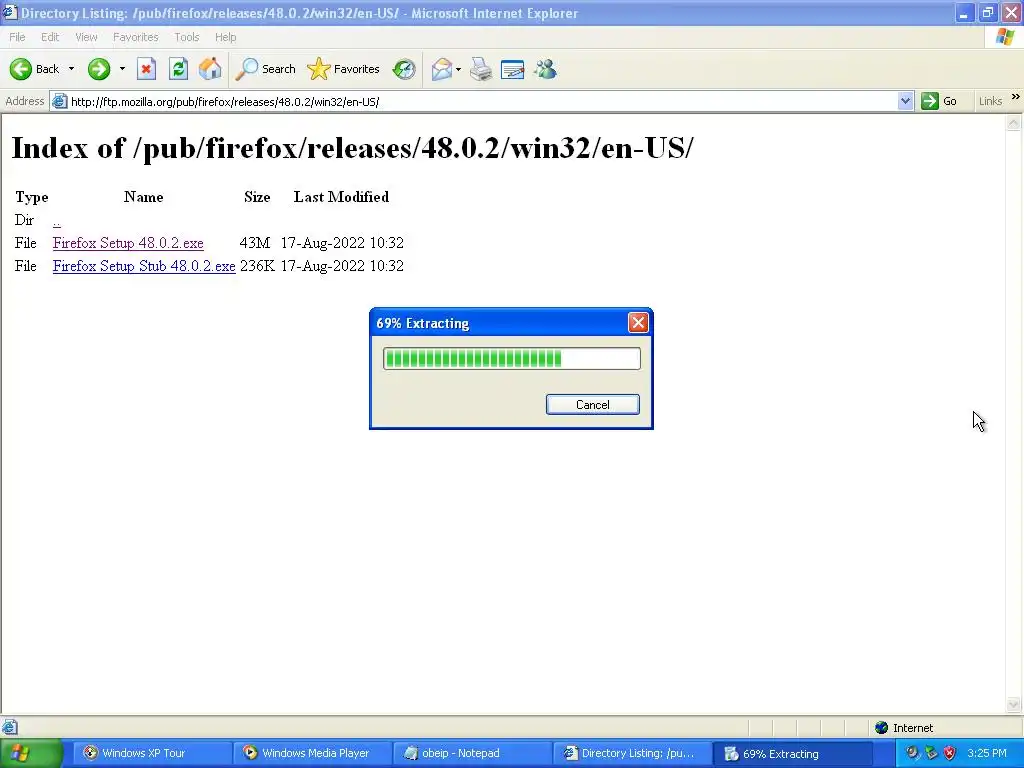Screen dimensions: 1024x768
Task: Switch to Directory Listing taskbar button
Action: 632,753
